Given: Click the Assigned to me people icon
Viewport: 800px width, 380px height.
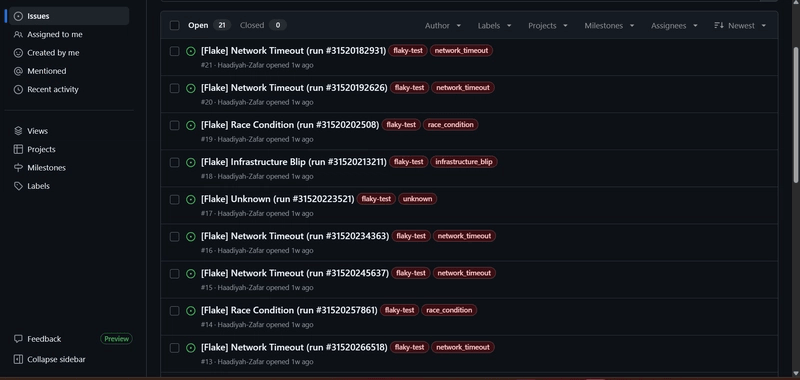Looking at the screenshot, I should click(x=18, y=35).
